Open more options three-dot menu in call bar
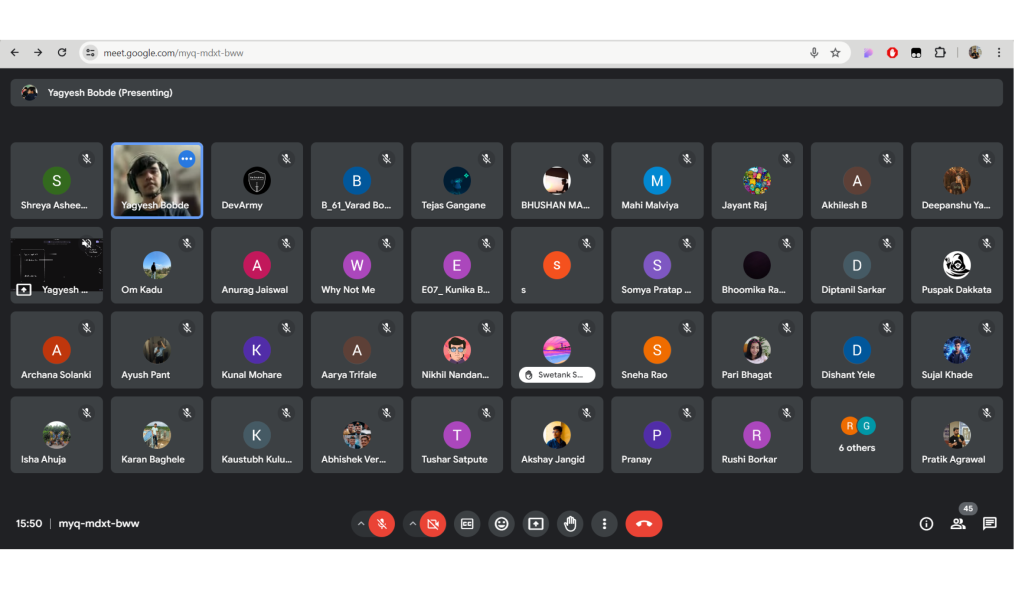 click(604, 524)
